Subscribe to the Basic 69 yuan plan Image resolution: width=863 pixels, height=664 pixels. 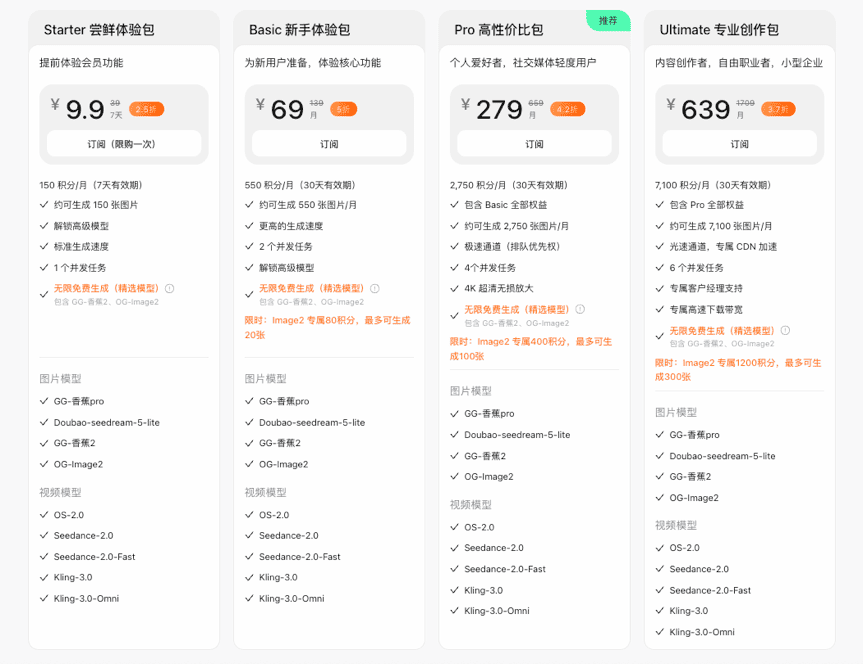[x=329, y=144]
